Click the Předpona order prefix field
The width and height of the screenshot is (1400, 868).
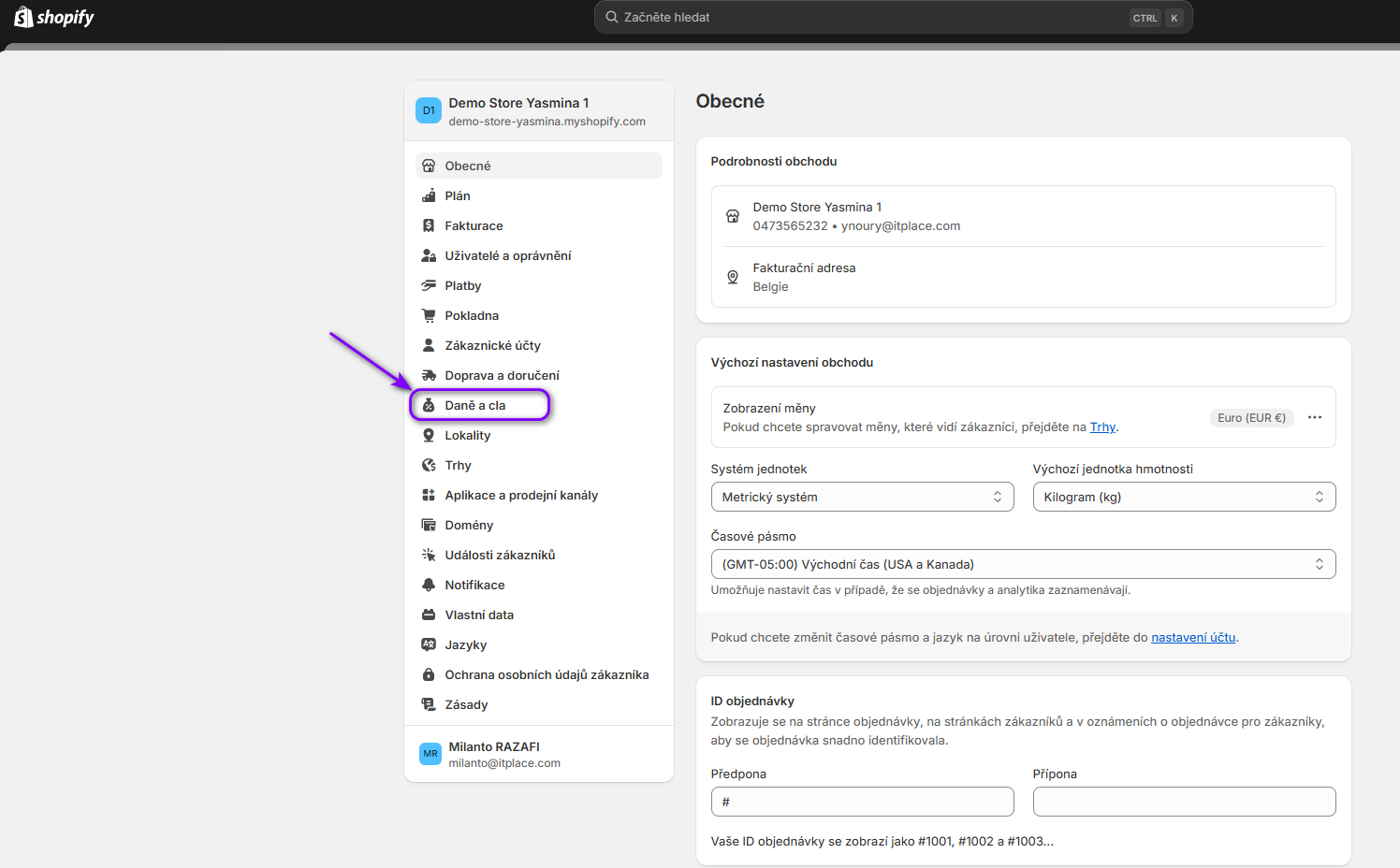click(862, 802)
